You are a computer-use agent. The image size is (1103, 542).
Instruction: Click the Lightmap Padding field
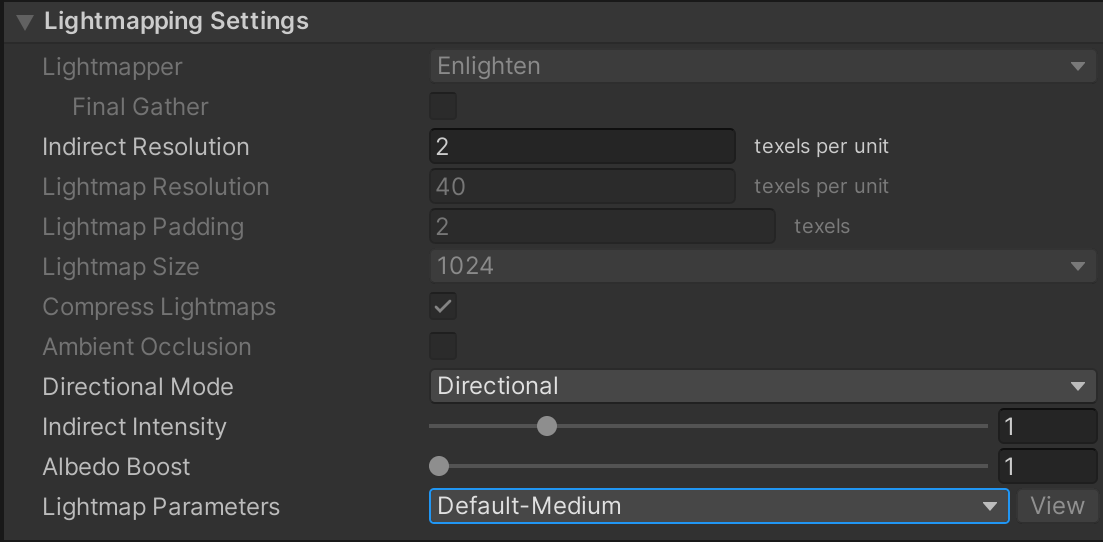click(x=602, y=227)
